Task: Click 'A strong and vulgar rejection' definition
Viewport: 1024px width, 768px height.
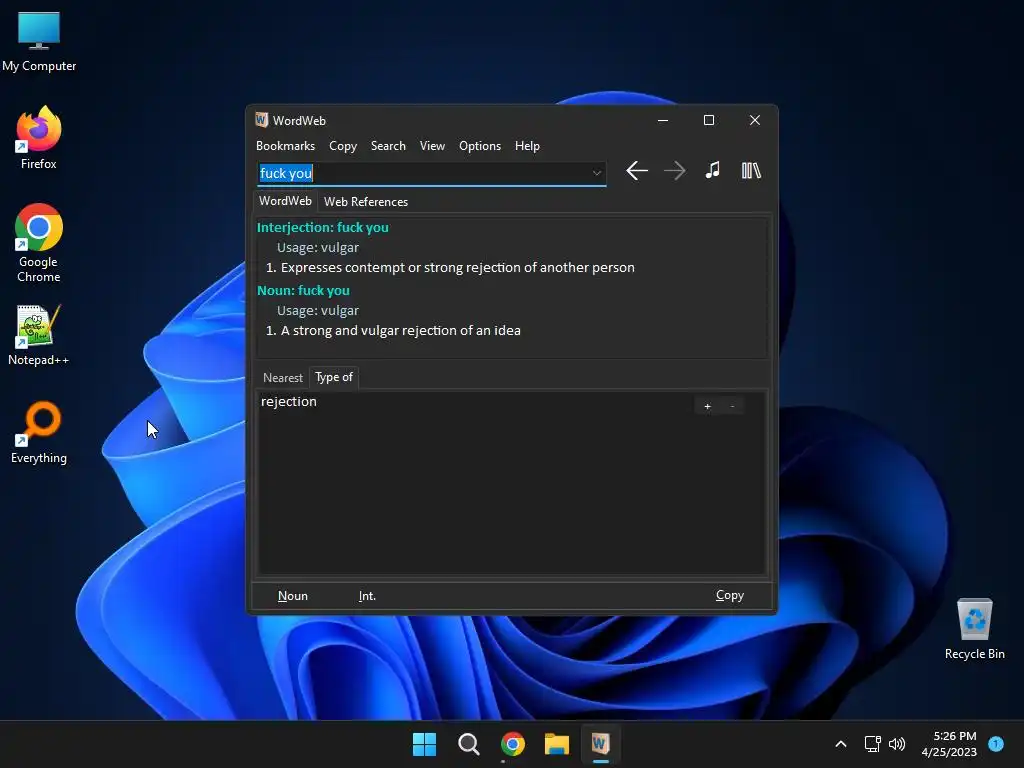Action: coord(400,330)
